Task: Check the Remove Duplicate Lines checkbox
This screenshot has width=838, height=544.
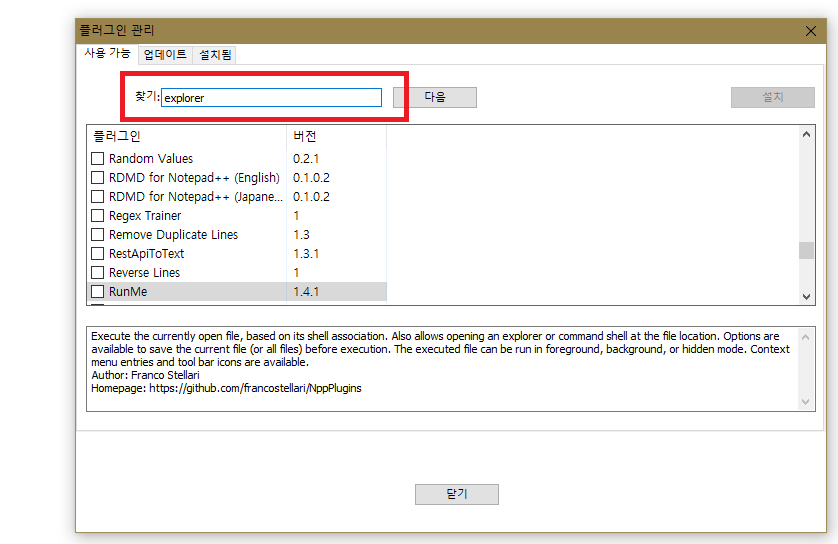Action: 97,235
